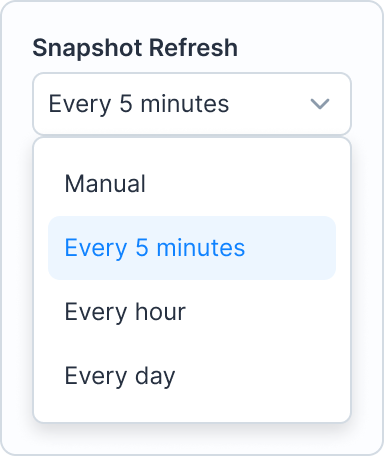Screen dimensions: 384x456
Task: Set snapshot refresh to Manual
Action: coord(192,184)
